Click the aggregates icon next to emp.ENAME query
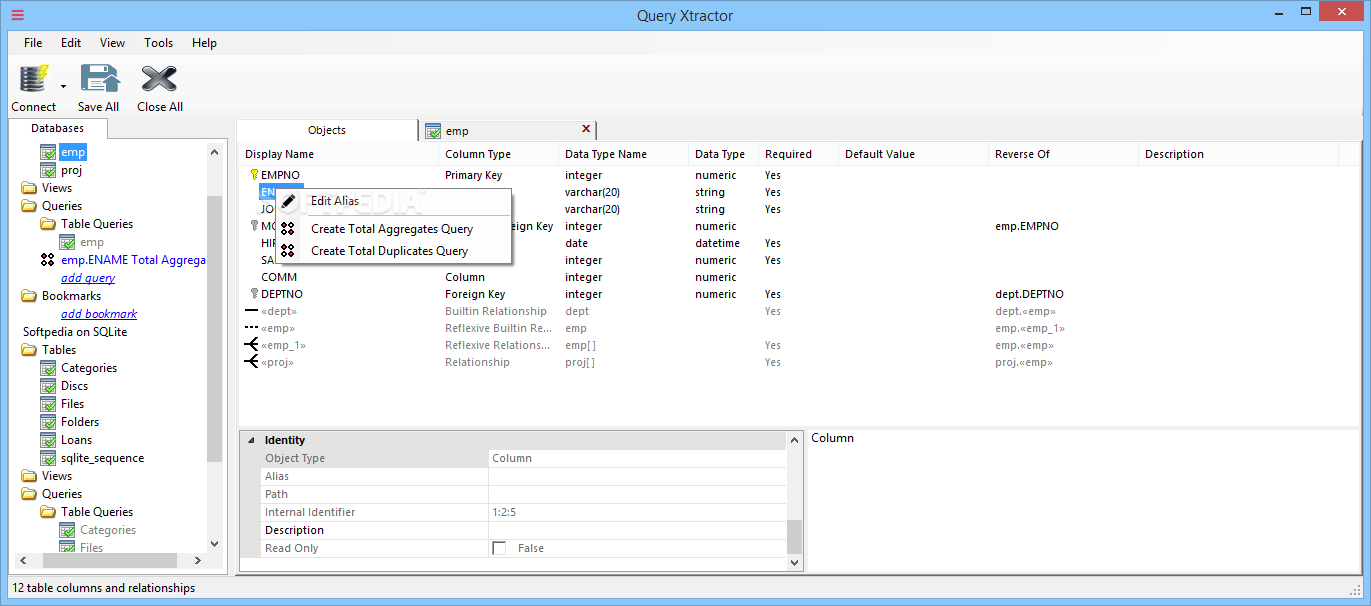The width and height of the screenshot is (1371, 606). (47, 260)
